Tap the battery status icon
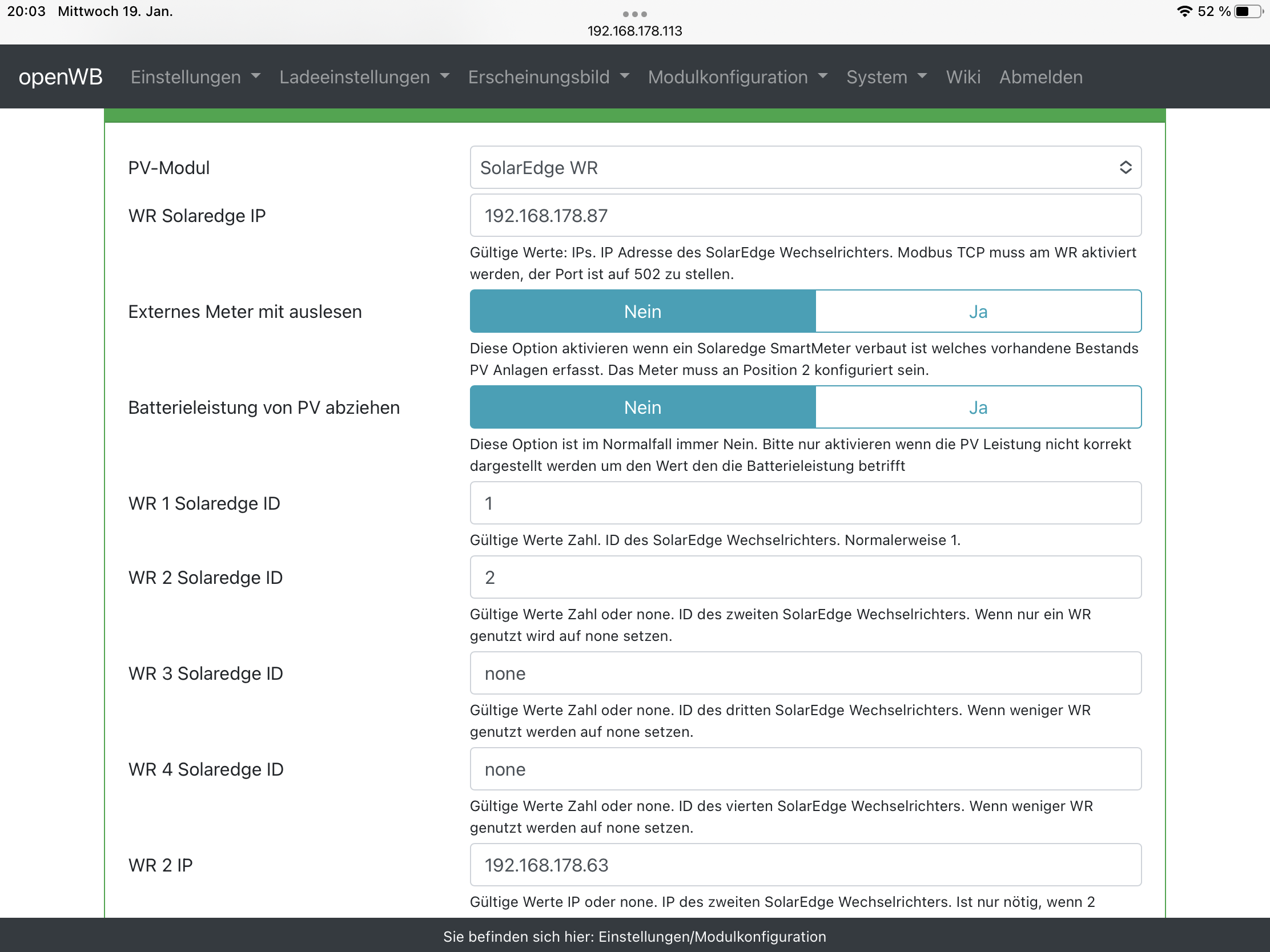Screen dimensions: 1270x952 pos(1247,11)
